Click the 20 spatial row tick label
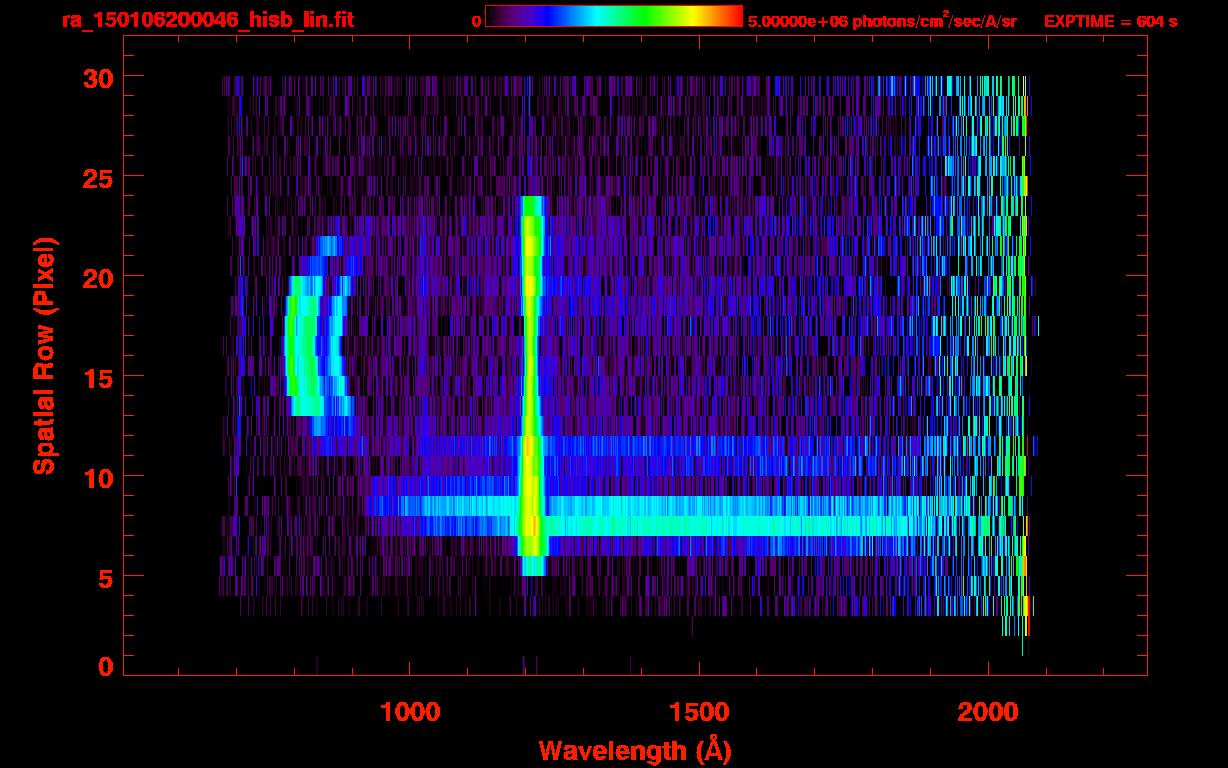The width and height of the screenshot is (1228, 768). (x=98, y=277)
